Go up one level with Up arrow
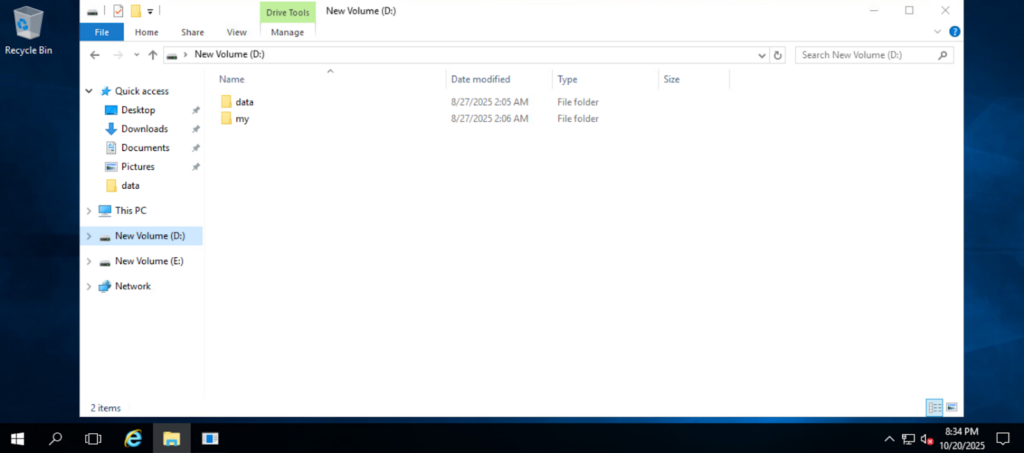 point(153,55)
